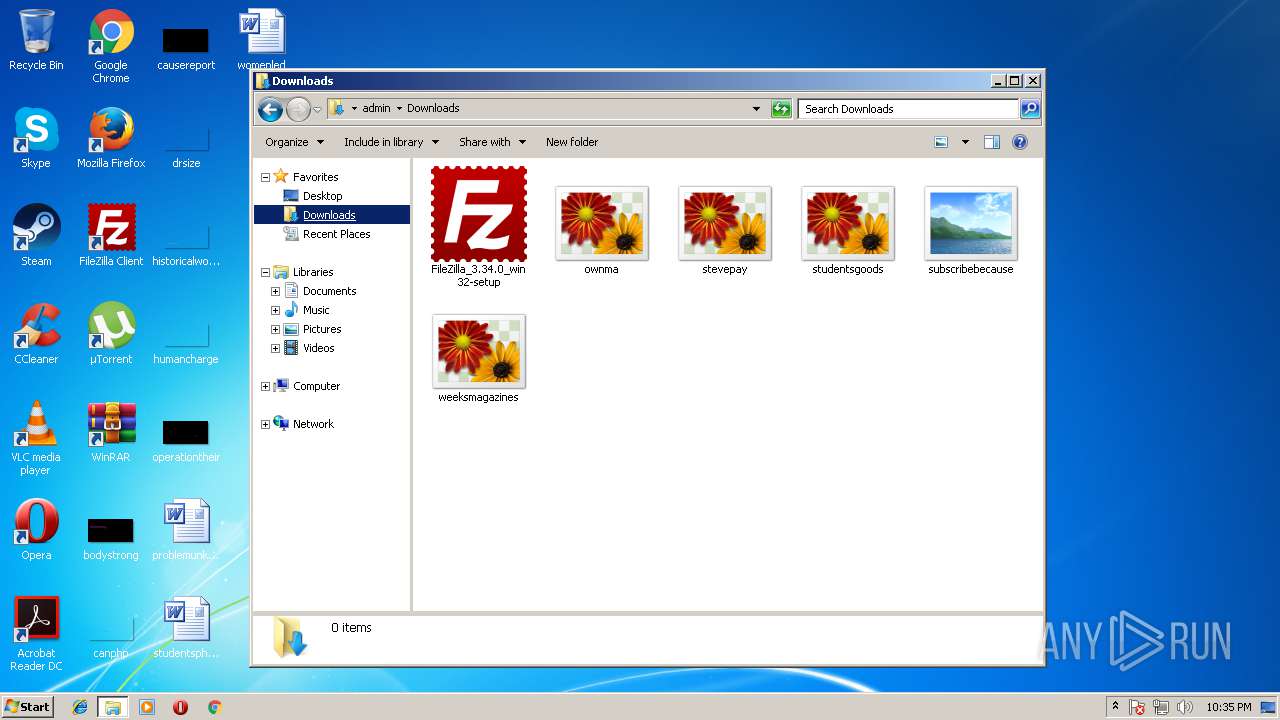This screenshot has width=1280, height=720.
Task: Expand the Music library node
Action: (x=276, y=310)
